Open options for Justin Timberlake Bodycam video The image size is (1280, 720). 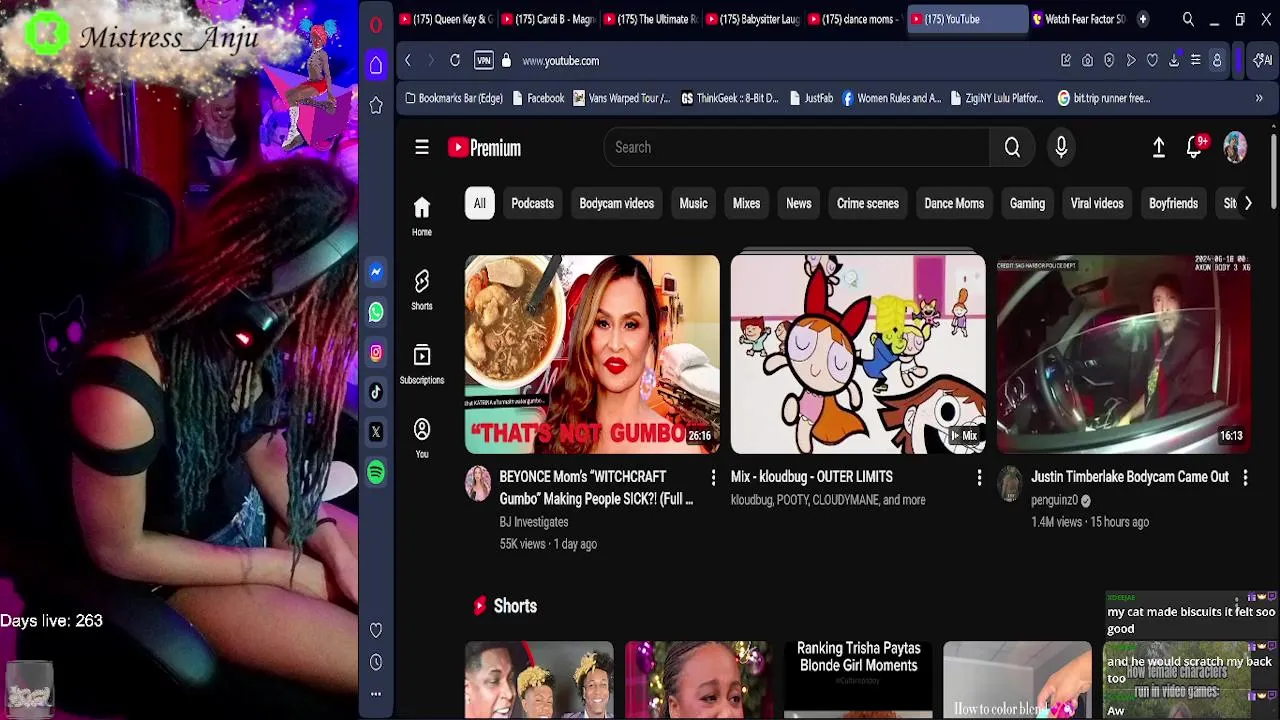[x=1245, y=478]
